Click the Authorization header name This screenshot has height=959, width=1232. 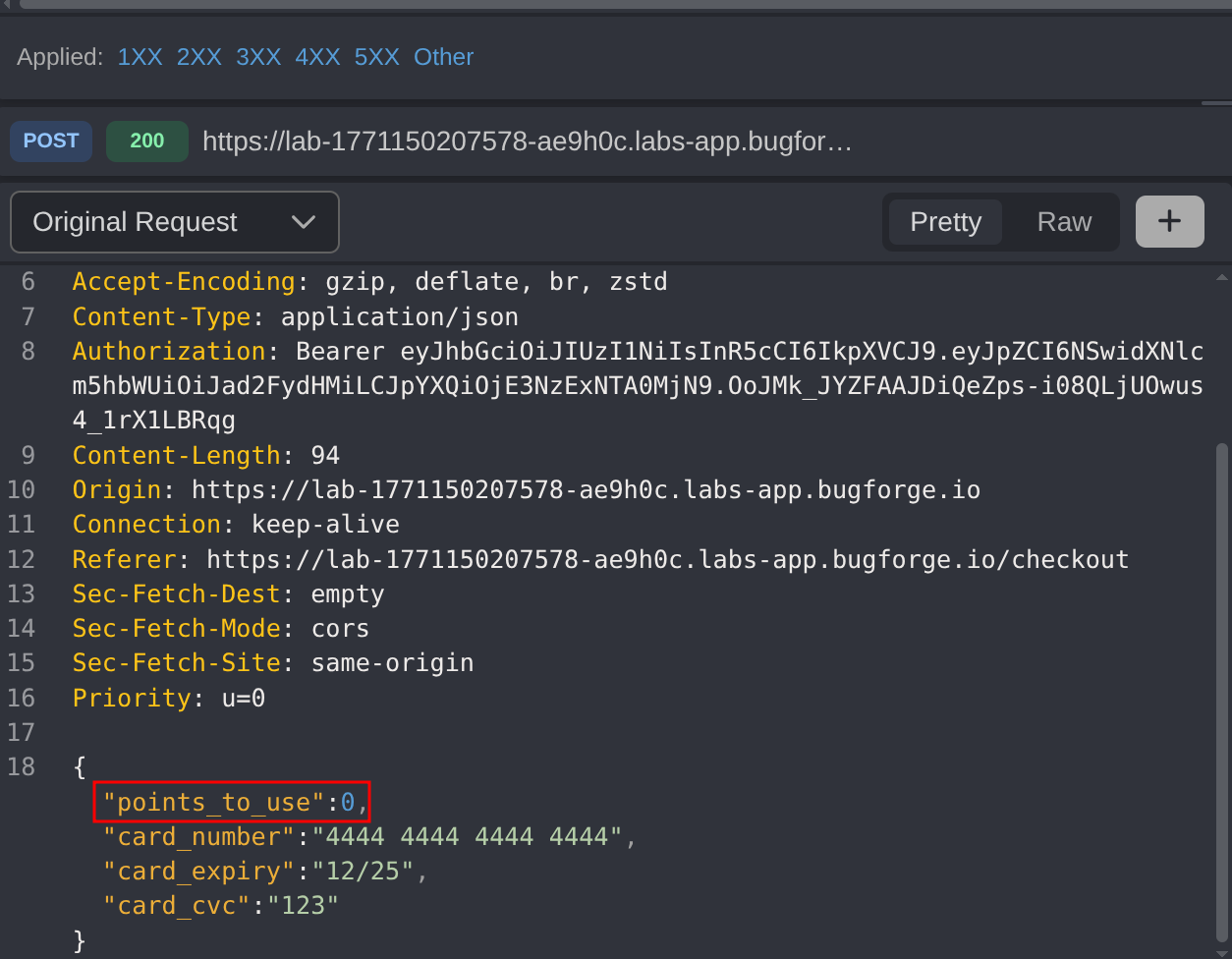coord(169,352)
